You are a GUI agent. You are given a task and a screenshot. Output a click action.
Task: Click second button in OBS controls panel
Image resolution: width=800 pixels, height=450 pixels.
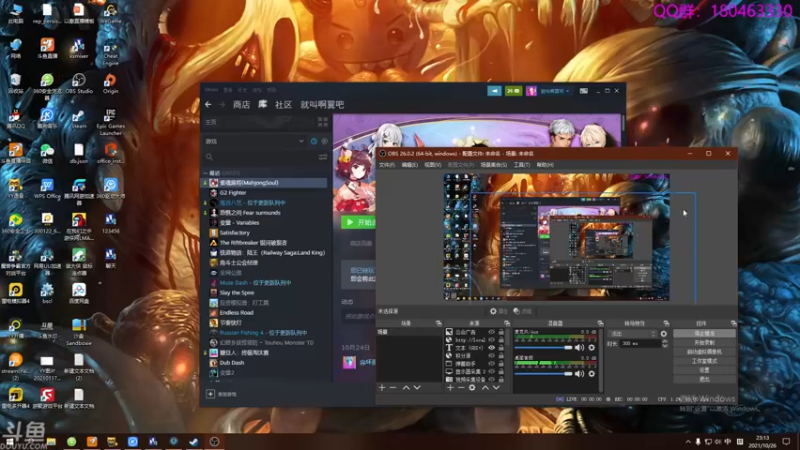(x=704, y=342)
